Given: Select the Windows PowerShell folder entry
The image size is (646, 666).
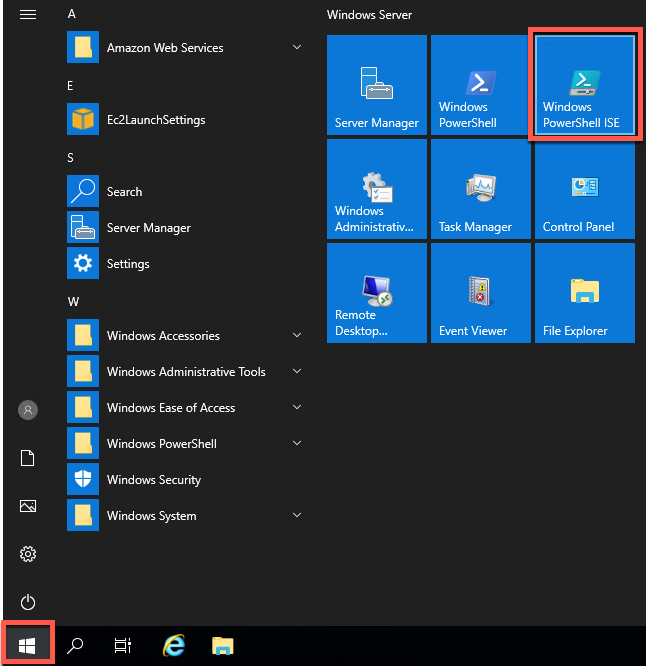Looking at the screenshot, I should (186, 443).
